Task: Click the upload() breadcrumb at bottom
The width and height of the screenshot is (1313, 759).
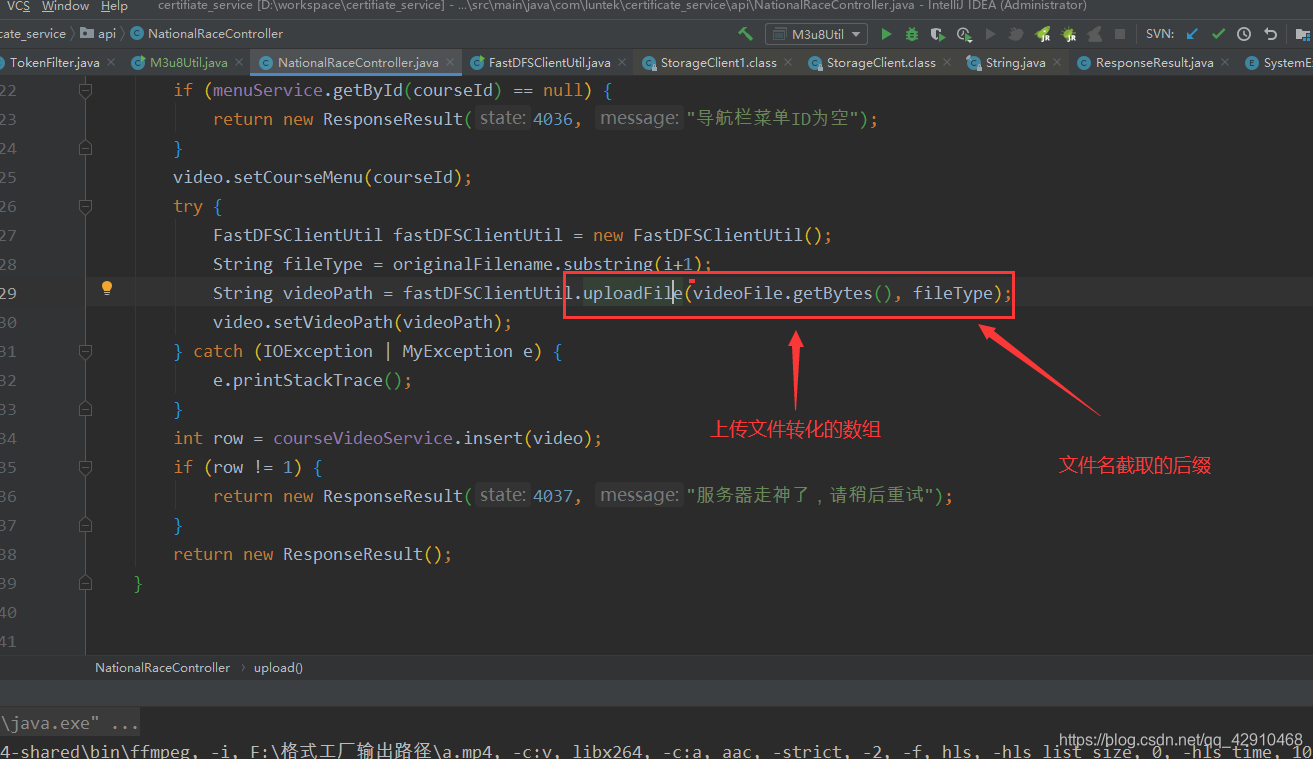Action: coord(278,667)
